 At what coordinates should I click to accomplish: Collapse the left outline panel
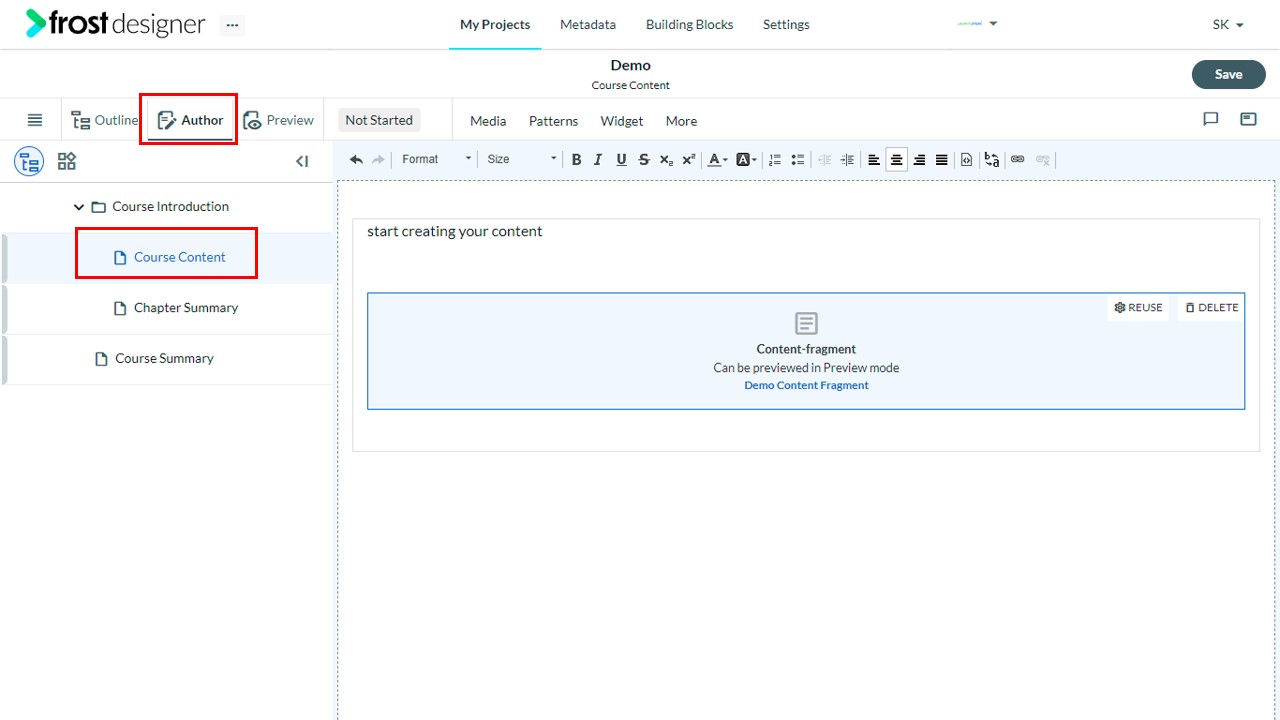pos(302,161)
